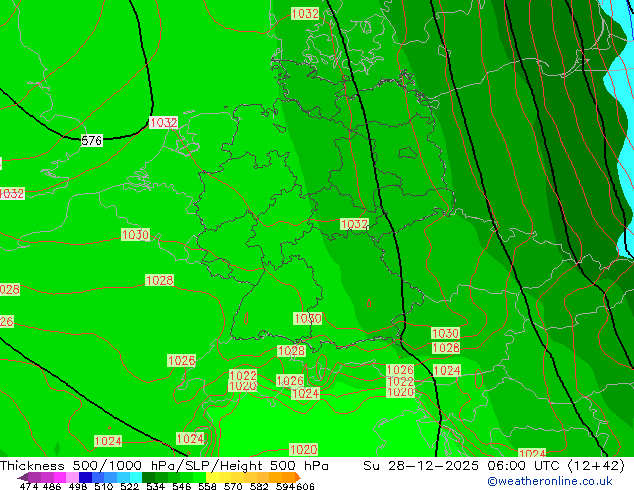Select the 1032 label at the map's top edge
The image size is (634, 490).
pyautogui.click(x=305, y=13)
